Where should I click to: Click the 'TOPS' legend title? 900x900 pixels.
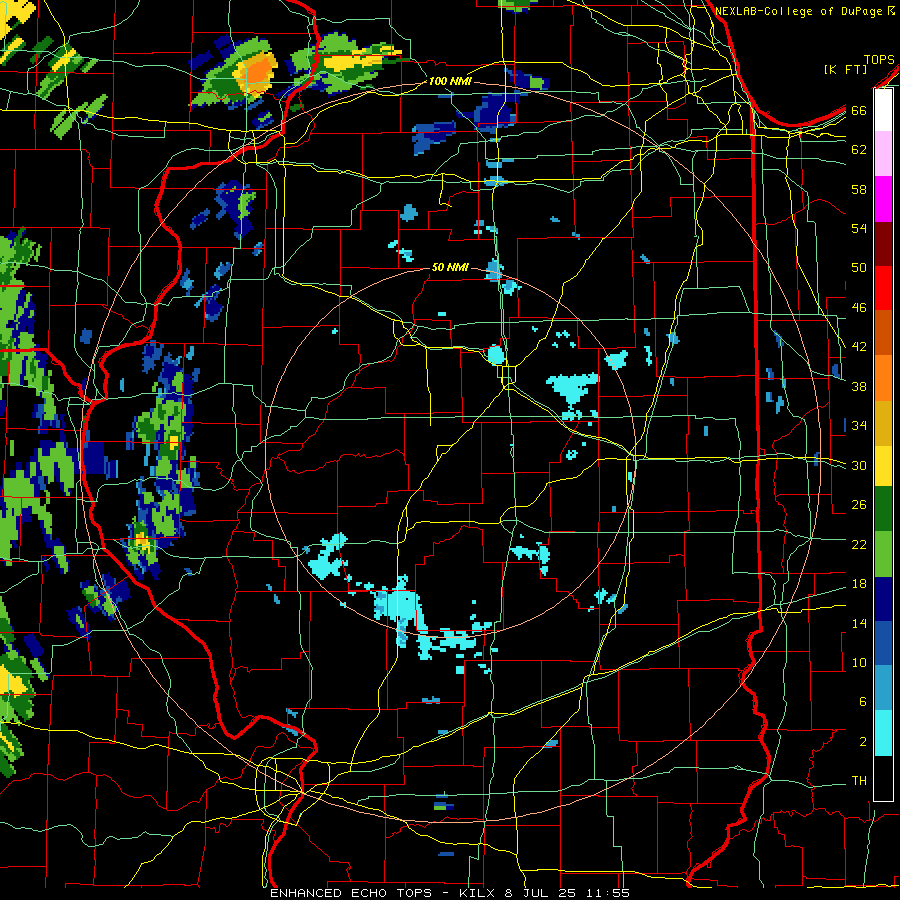click(879, 60)
